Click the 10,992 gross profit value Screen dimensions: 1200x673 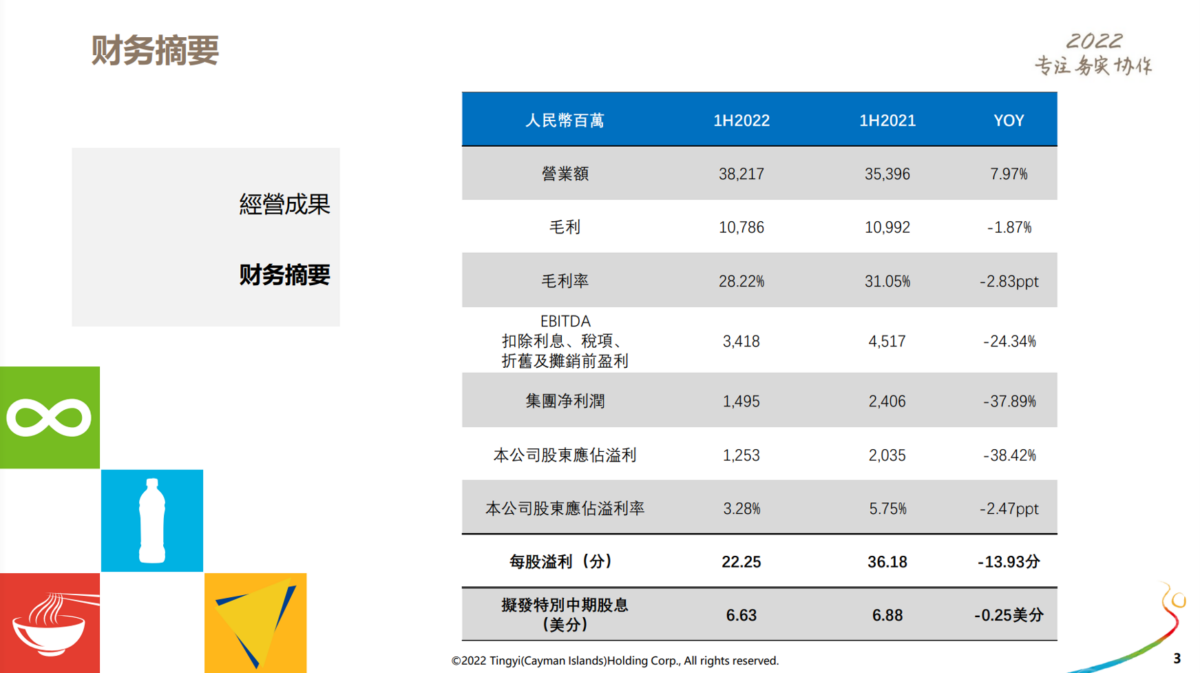[887, 227]
